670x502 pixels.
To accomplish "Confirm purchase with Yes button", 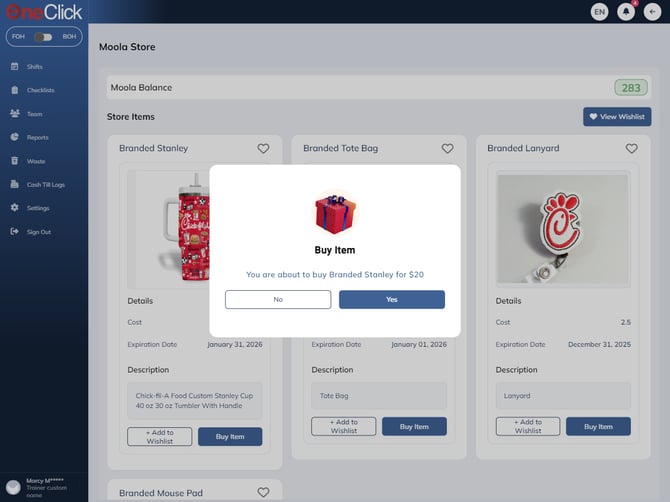I will coord(391,299).
